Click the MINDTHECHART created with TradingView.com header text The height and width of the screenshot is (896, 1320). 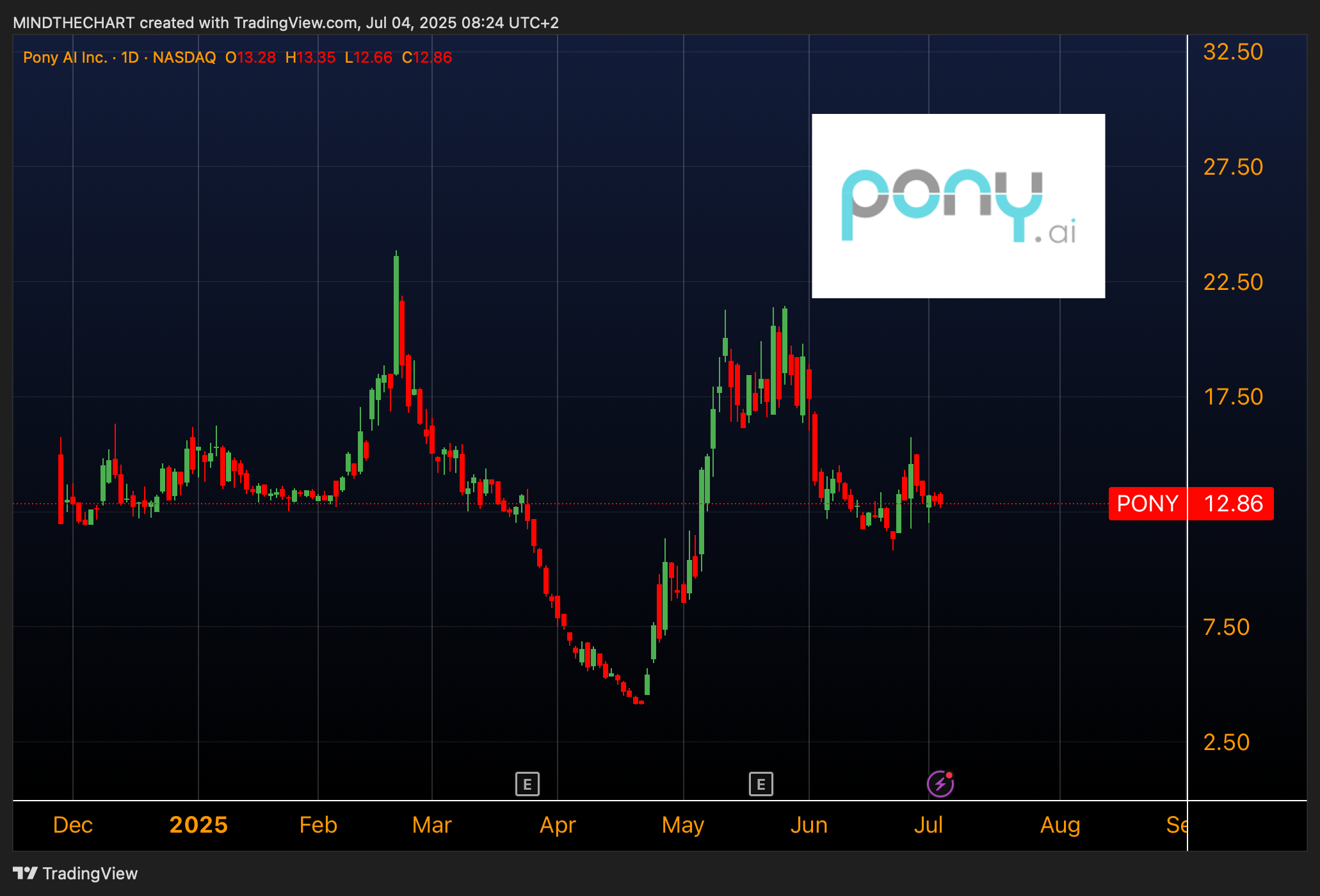coord(286,23)
